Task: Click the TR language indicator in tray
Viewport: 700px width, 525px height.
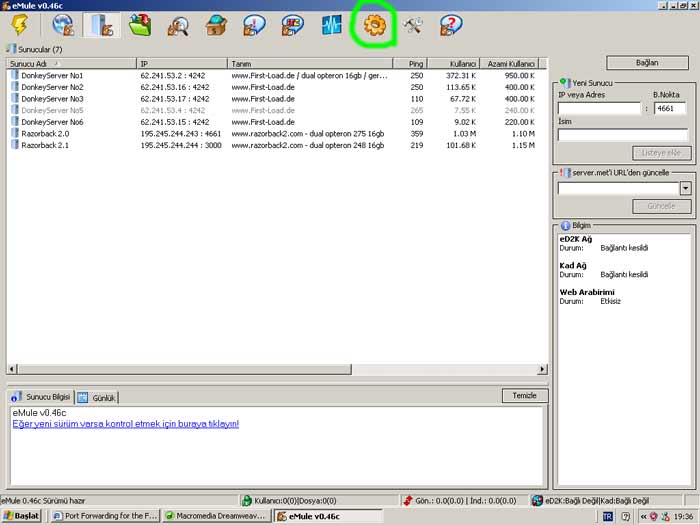Action: [x=608, y=517]
